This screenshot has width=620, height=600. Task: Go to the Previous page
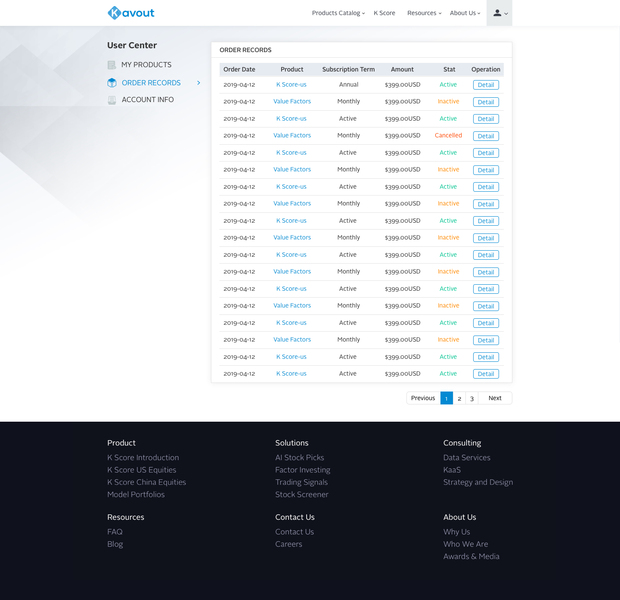[x=423, y=398]
